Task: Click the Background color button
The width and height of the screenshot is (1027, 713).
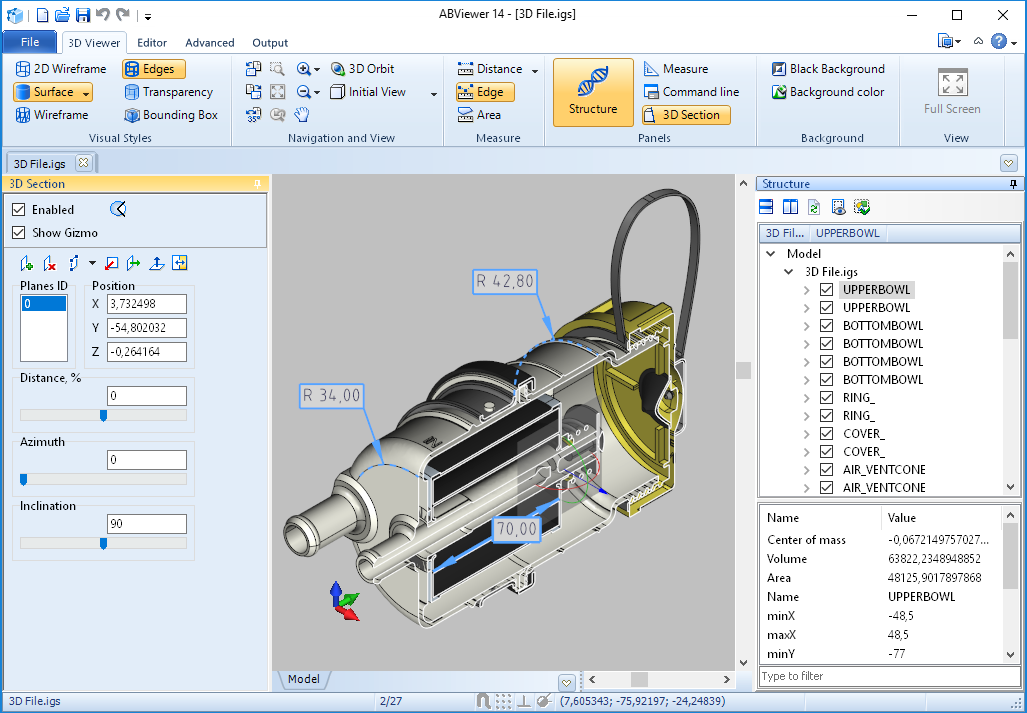Action: (828, 92)
